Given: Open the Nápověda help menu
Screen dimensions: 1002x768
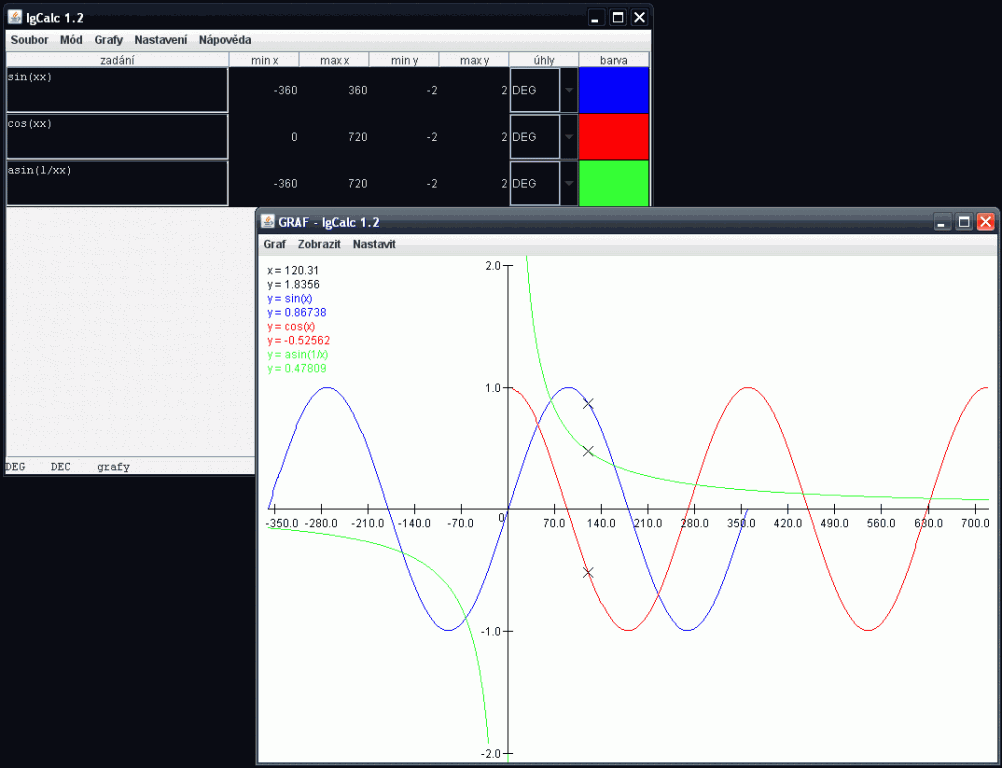Looking at the screenshot, I should tap(225, 40).
